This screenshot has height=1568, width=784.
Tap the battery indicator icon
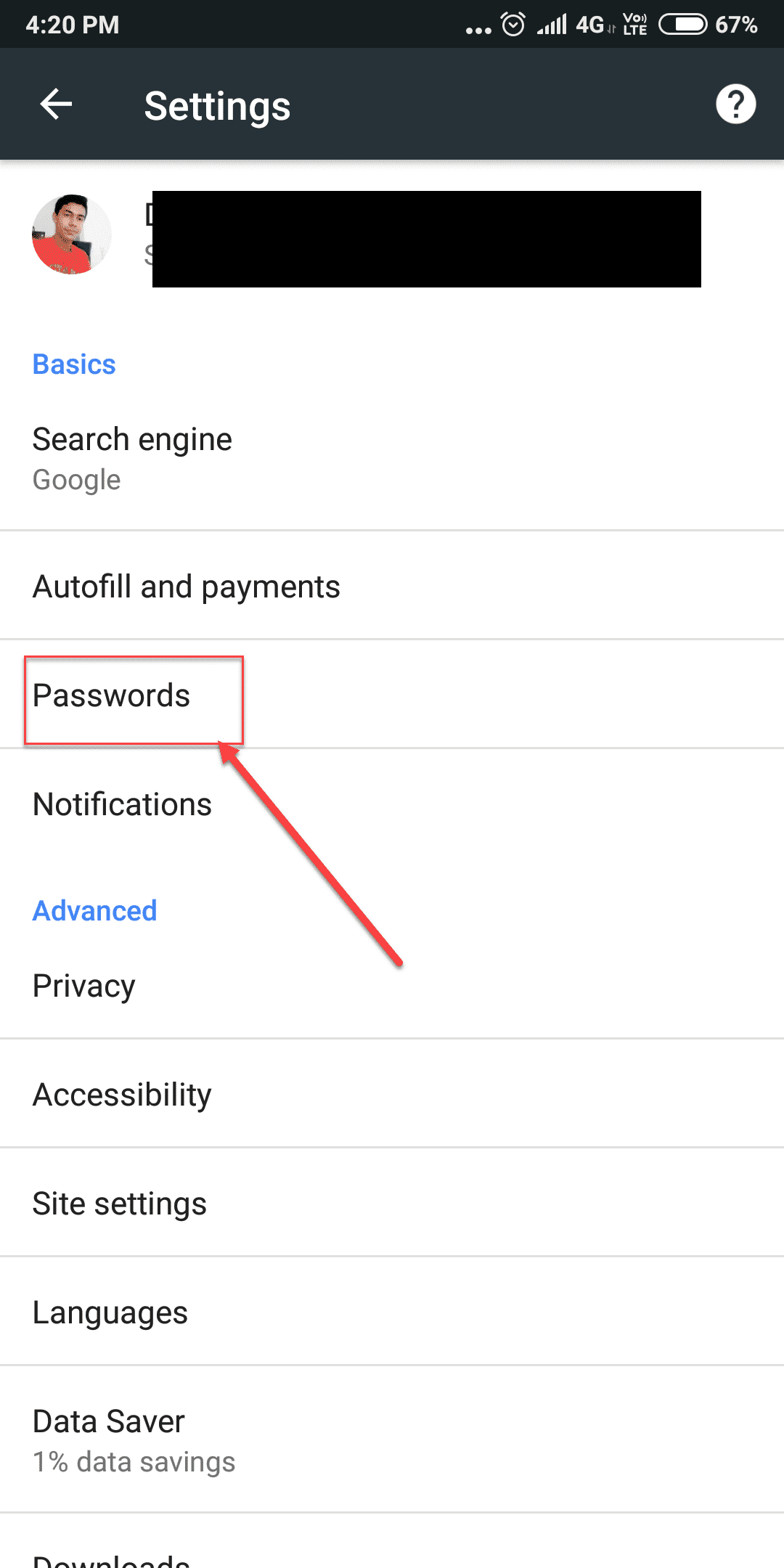(x=682, y=25)
